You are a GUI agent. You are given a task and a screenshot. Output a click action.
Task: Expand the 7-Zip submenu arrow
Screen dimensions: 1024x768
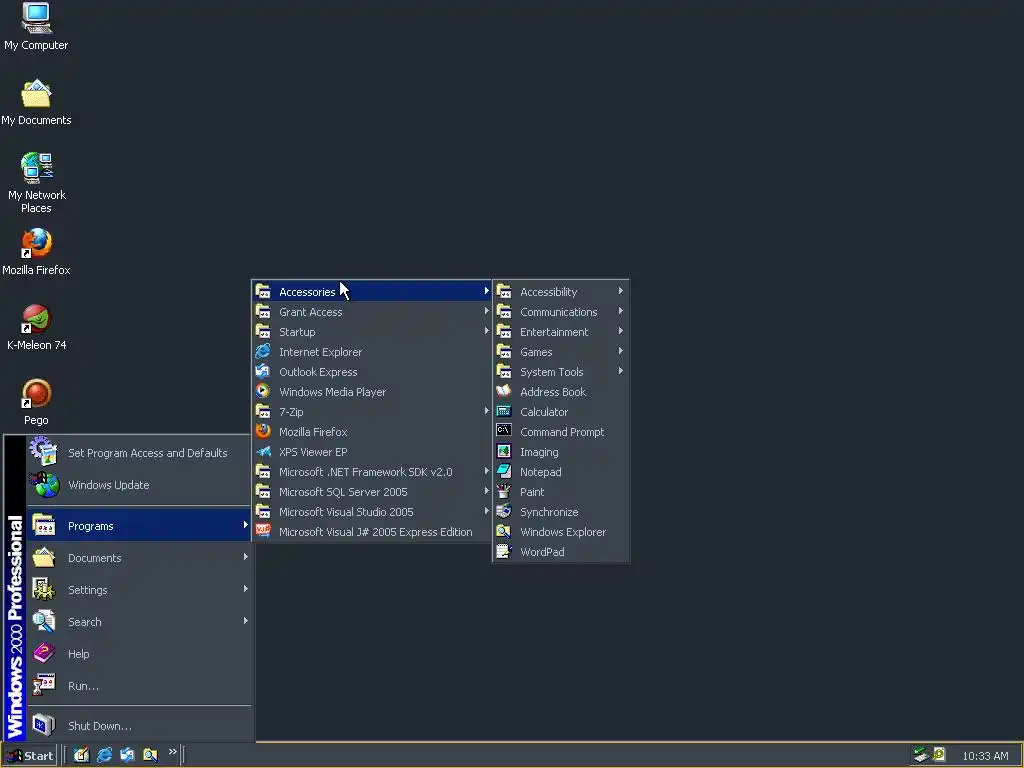point(487,411)
